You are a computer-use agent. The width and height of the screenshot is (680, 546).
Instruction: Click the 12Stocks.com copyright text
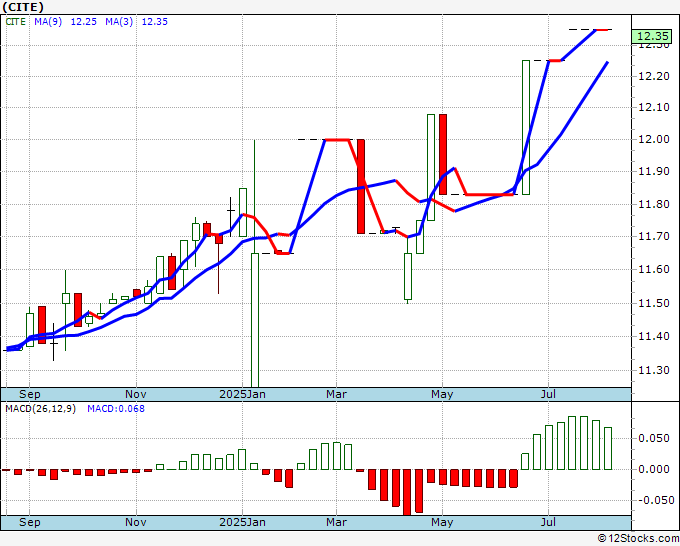(x=638, y=539)
